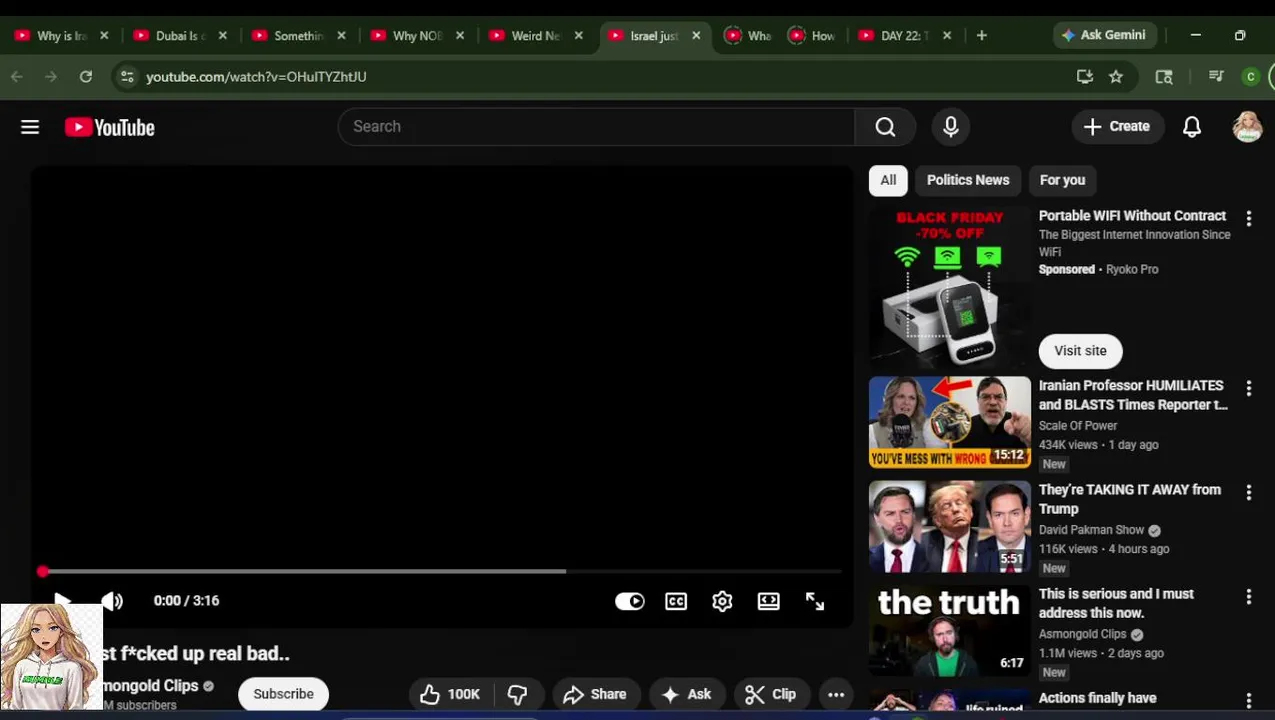1275x720 pixels.
Task: Play the video
Action: (62, 601)
